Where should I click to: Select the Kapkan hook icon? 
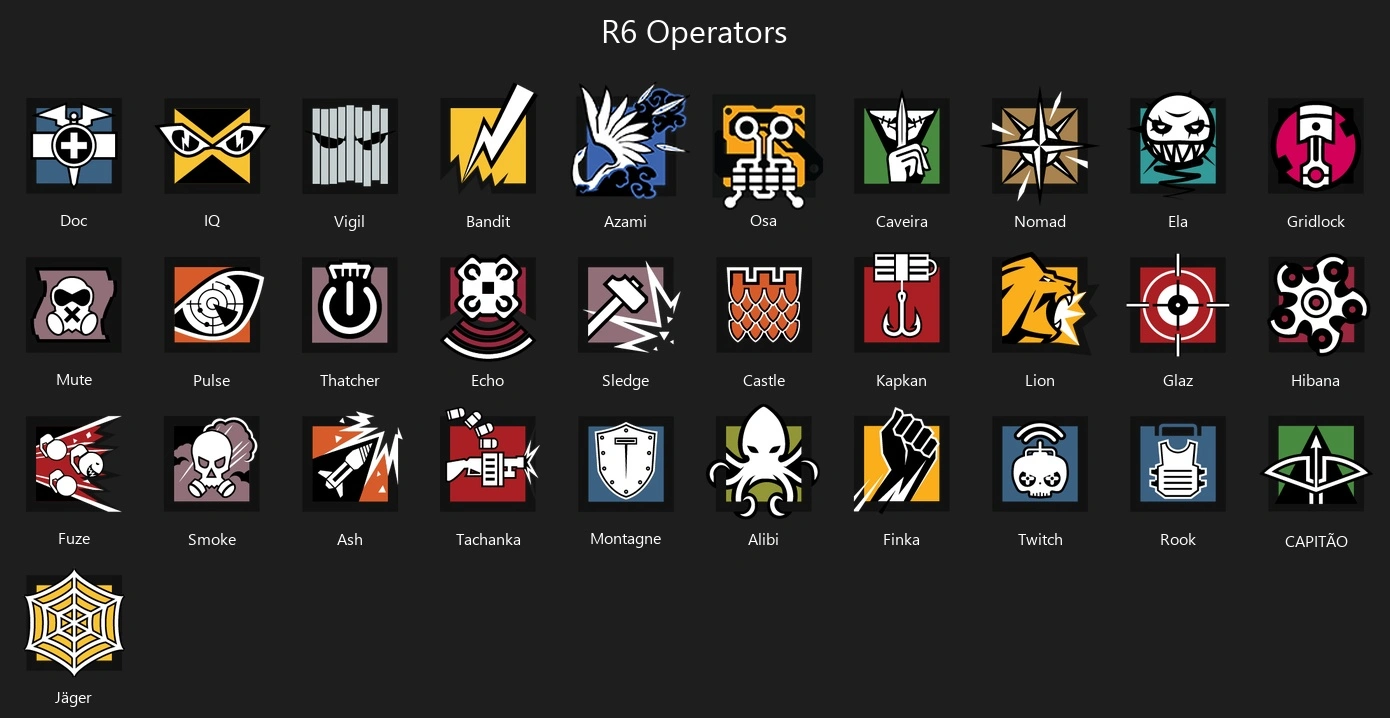(902, 302)
